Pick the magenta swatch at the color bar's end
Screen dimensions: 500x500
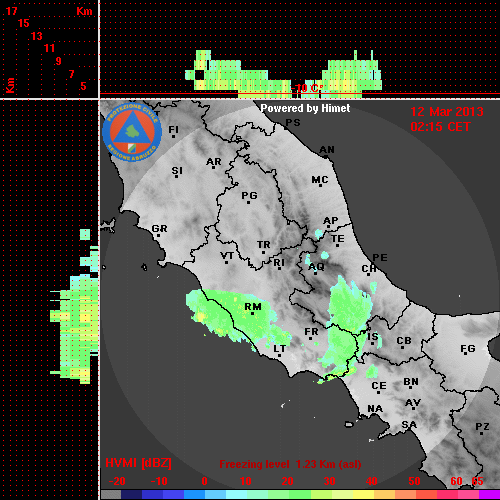tap(489, 495)
